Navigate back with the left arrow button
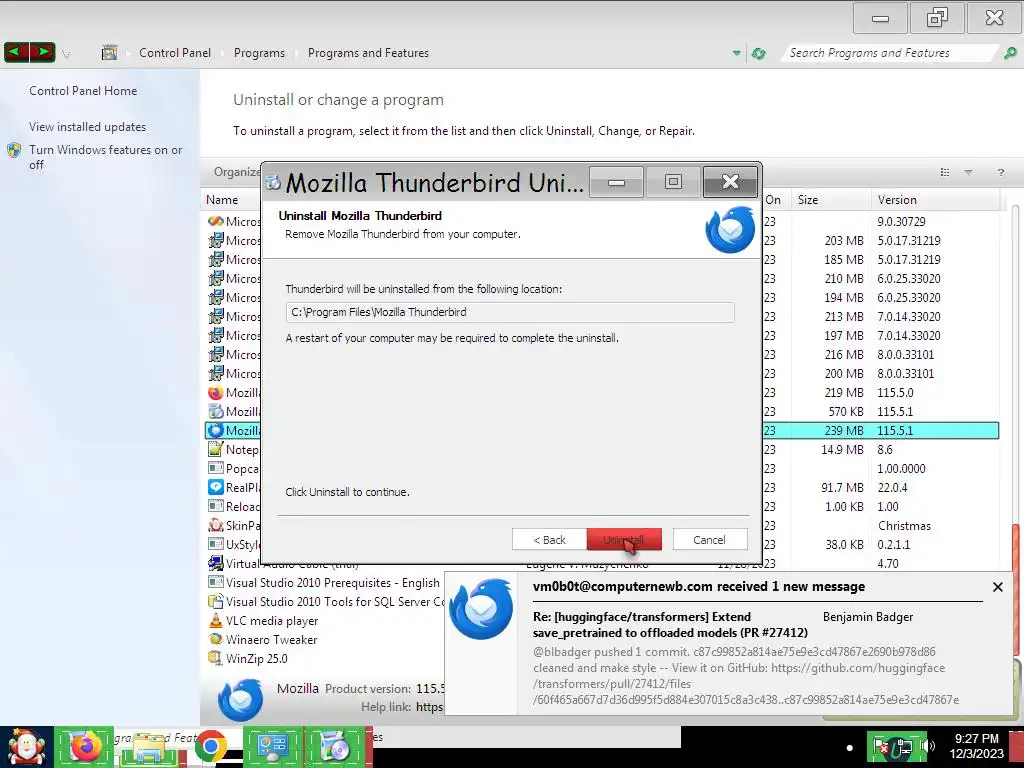Viewport: 1024px width, 768px height. click(x=16, y=52)
